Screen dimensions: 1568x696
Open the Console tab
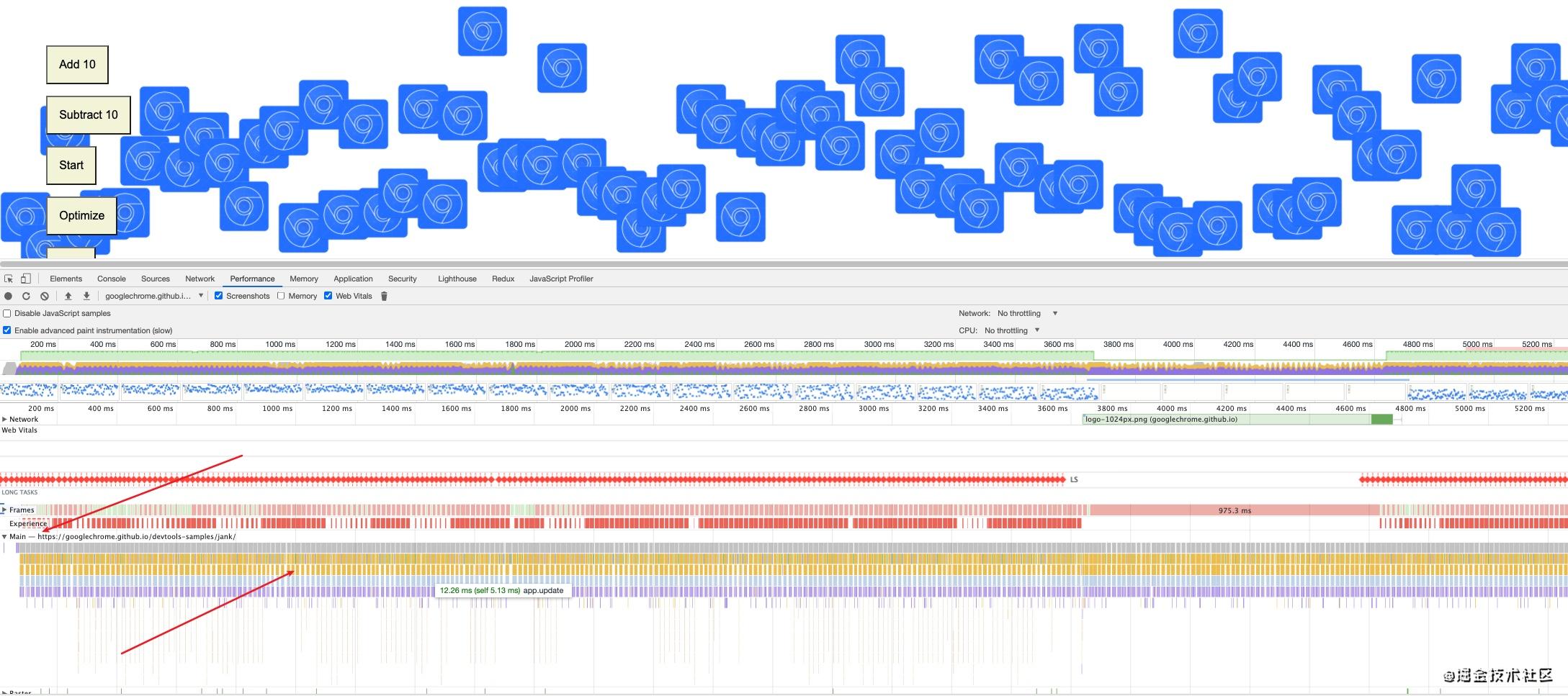pyautogui.click(x=112, y=279)
